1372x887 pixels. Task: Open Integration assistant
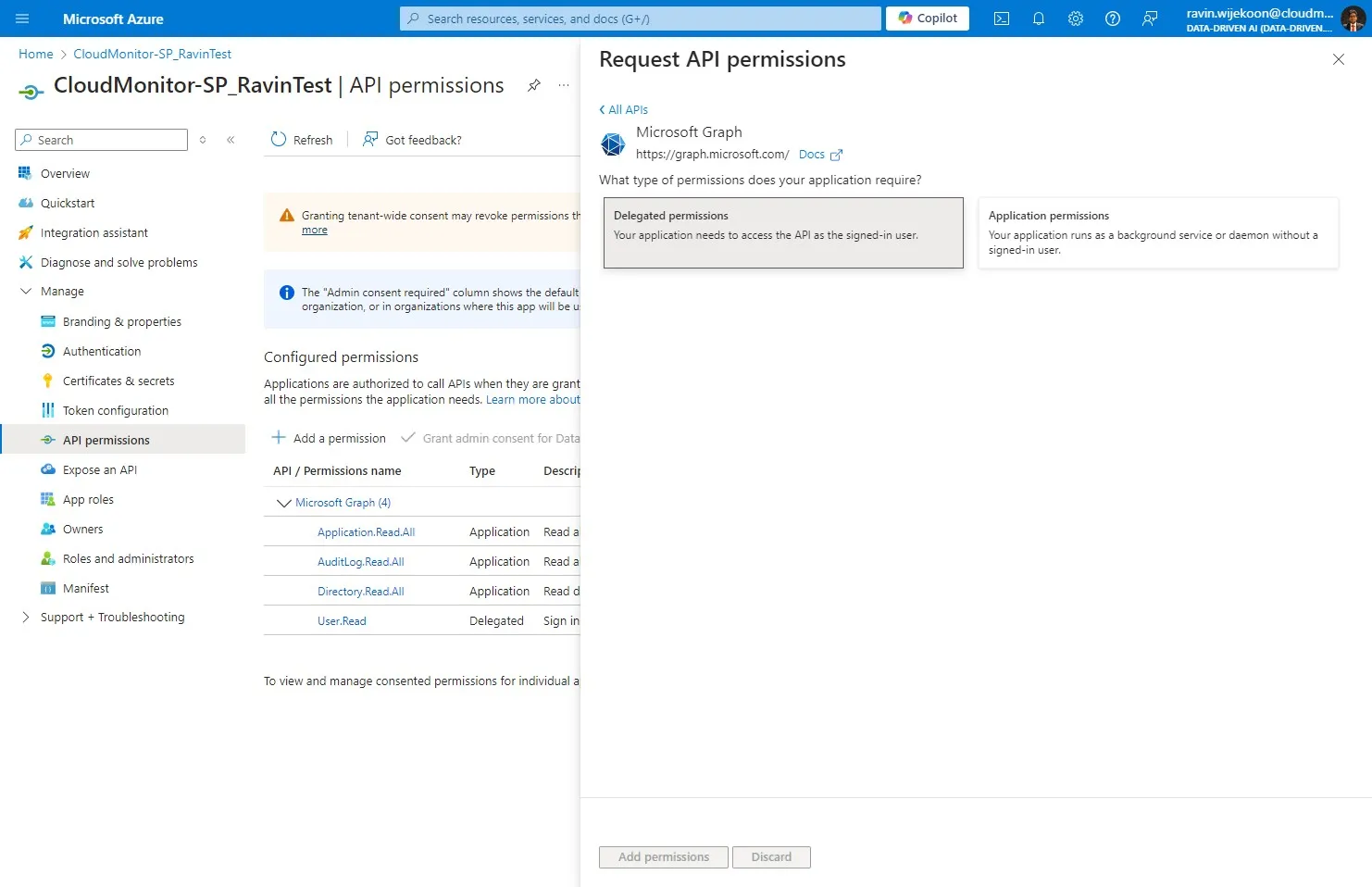coord(94,232)
